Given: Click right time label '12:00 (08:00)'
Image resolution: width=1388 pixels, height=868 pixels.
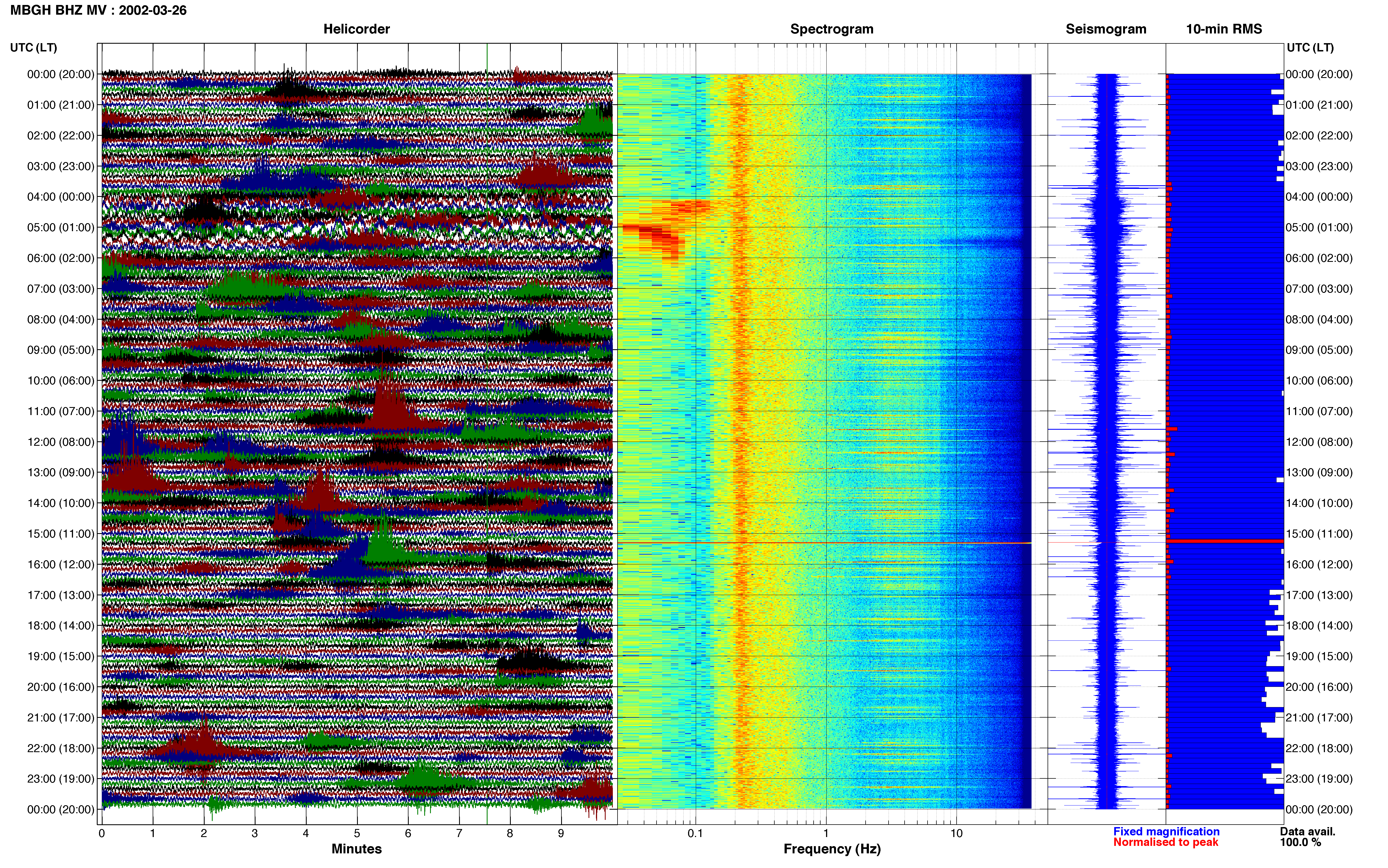Looking at the screenshot, I should tap(1319, 442).
